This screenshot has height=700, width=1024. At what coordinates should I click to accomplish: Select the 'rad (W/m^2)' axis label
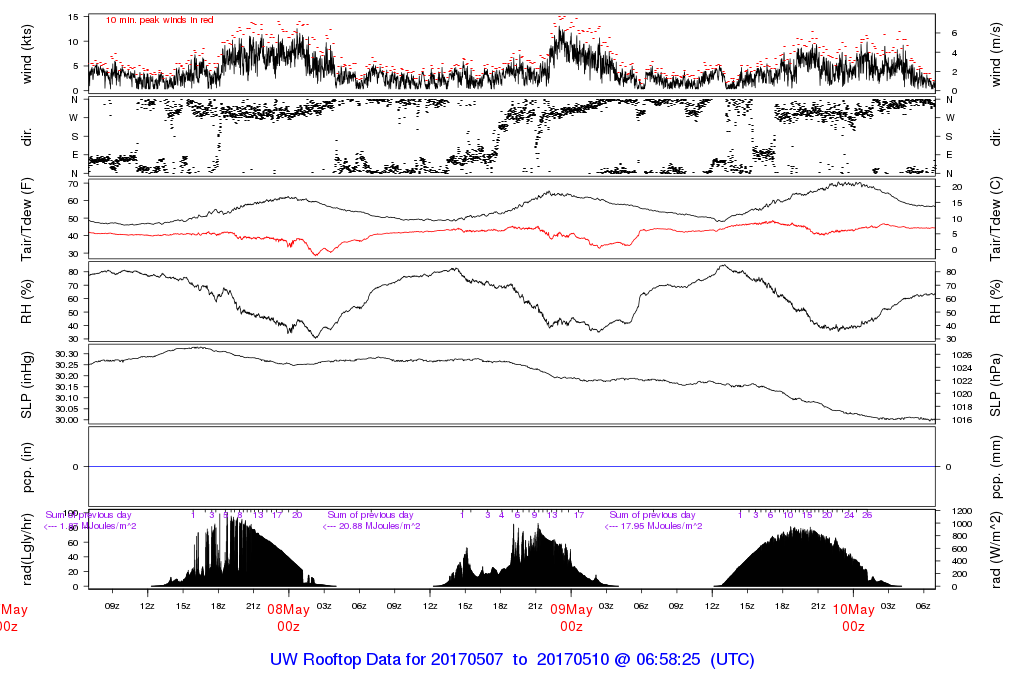[x=996, y=549]
